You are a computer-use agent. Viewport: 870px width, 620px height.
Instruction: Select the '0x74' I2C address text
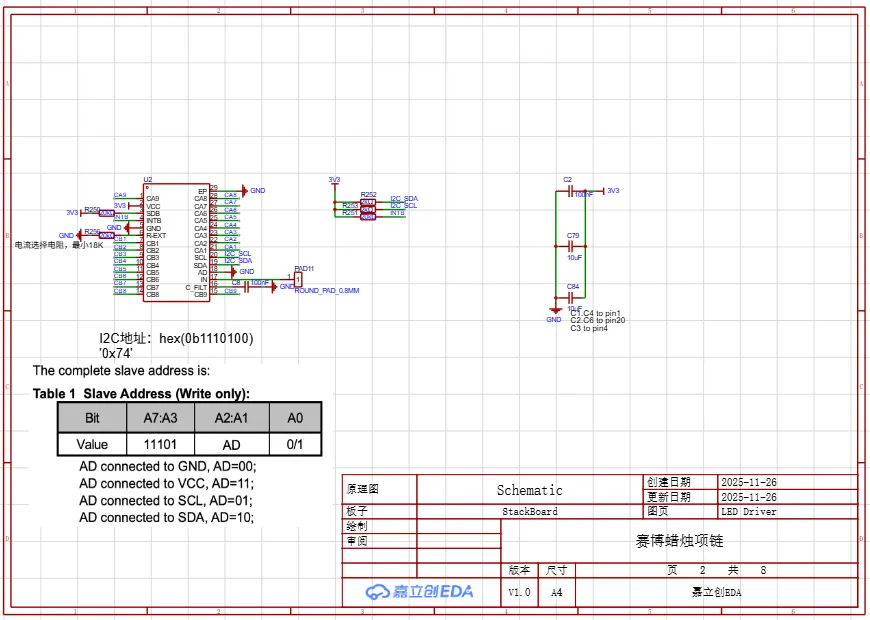(116, 354)
